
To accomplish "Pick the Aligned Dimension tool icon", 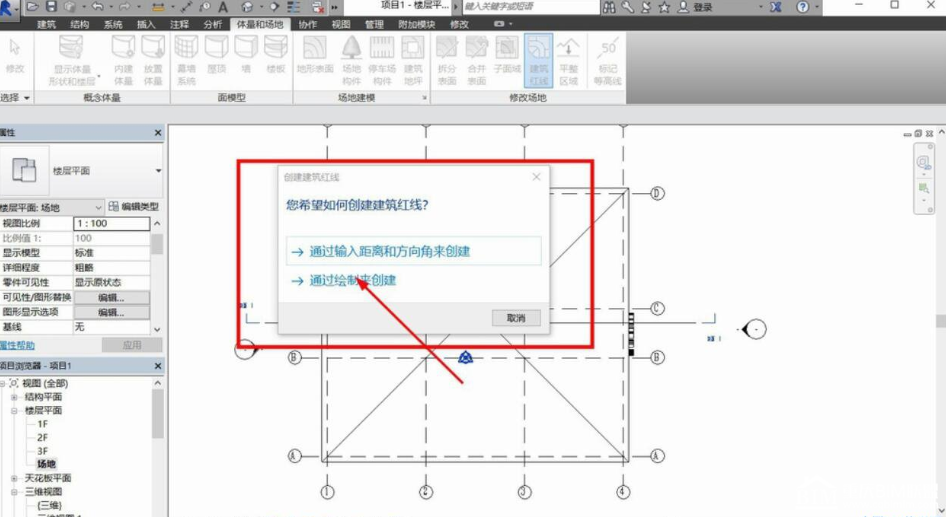I will click(186, 7).
